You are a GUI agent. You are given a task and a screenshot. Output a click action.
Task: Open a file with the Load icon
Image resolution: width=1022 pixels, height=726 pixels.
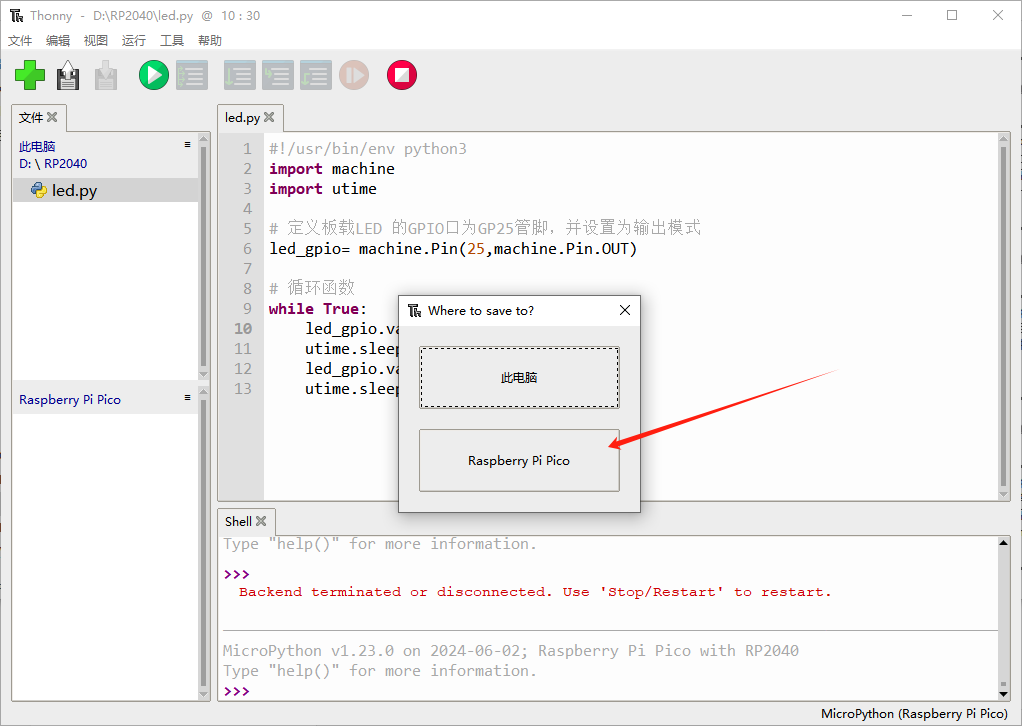click(x=68, y=75)
